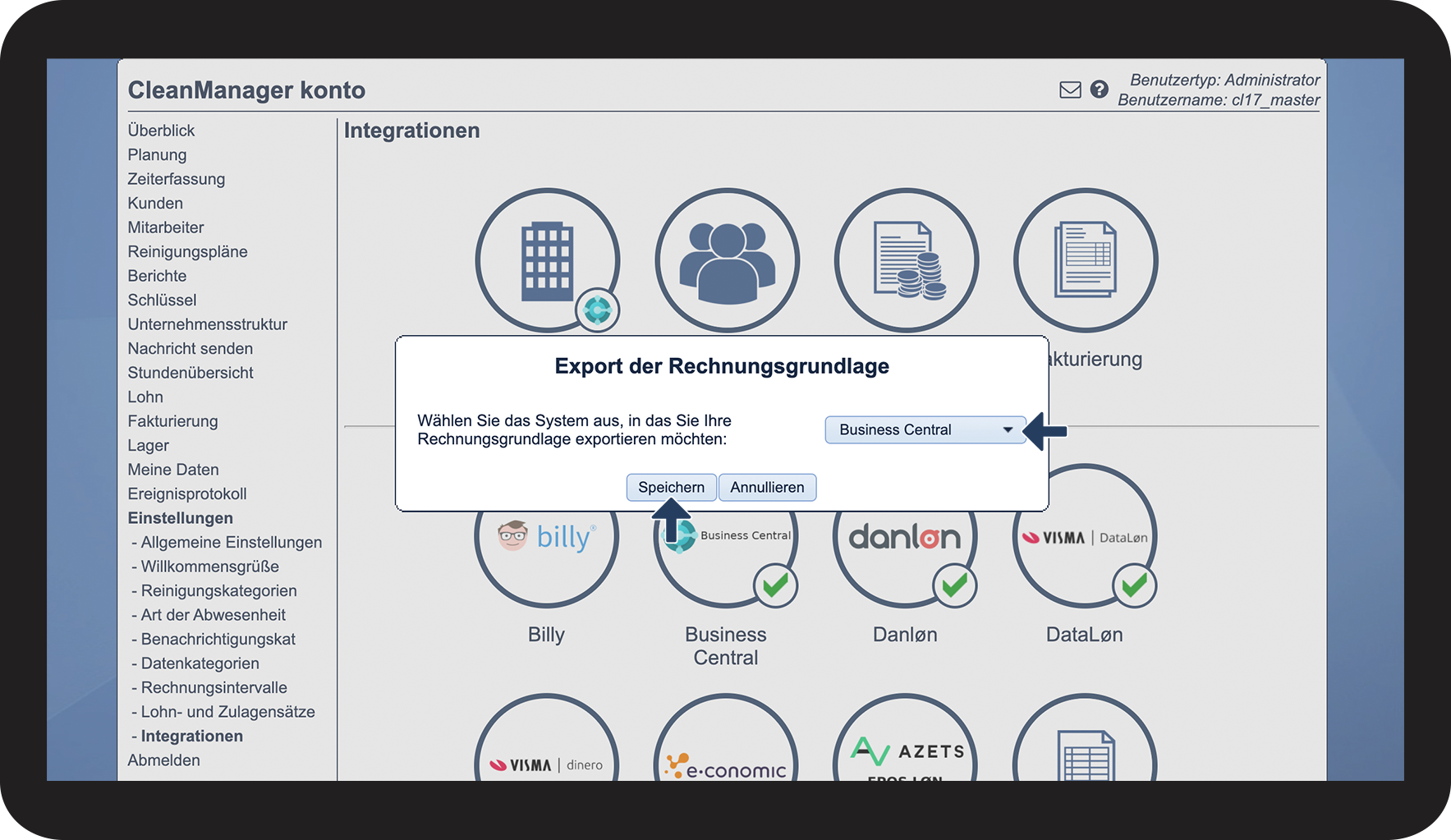Image resolution: width=1451 pixels, height=840 pixels.
Task: Save the export selection with Speichern
Action: click(671, 487)
